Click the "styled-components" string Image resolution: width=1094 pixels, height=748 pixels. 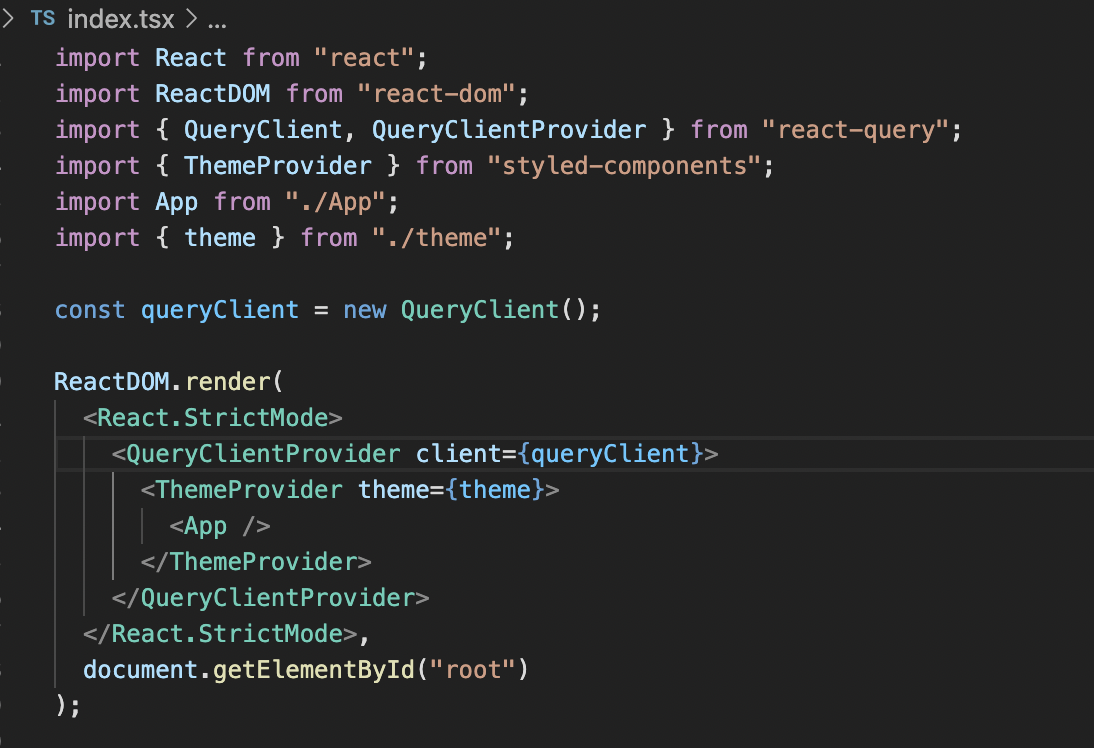(624, 166)
